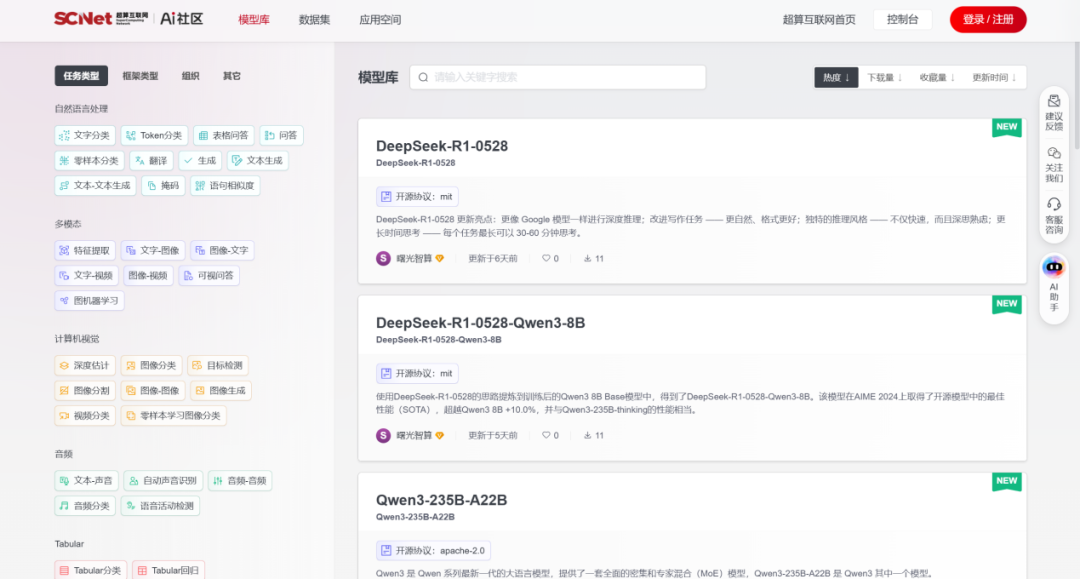Choose the 可视问答 tag
Viewport: 1080px width, 579px height.
pyautogui.click(x=209, y=275)
